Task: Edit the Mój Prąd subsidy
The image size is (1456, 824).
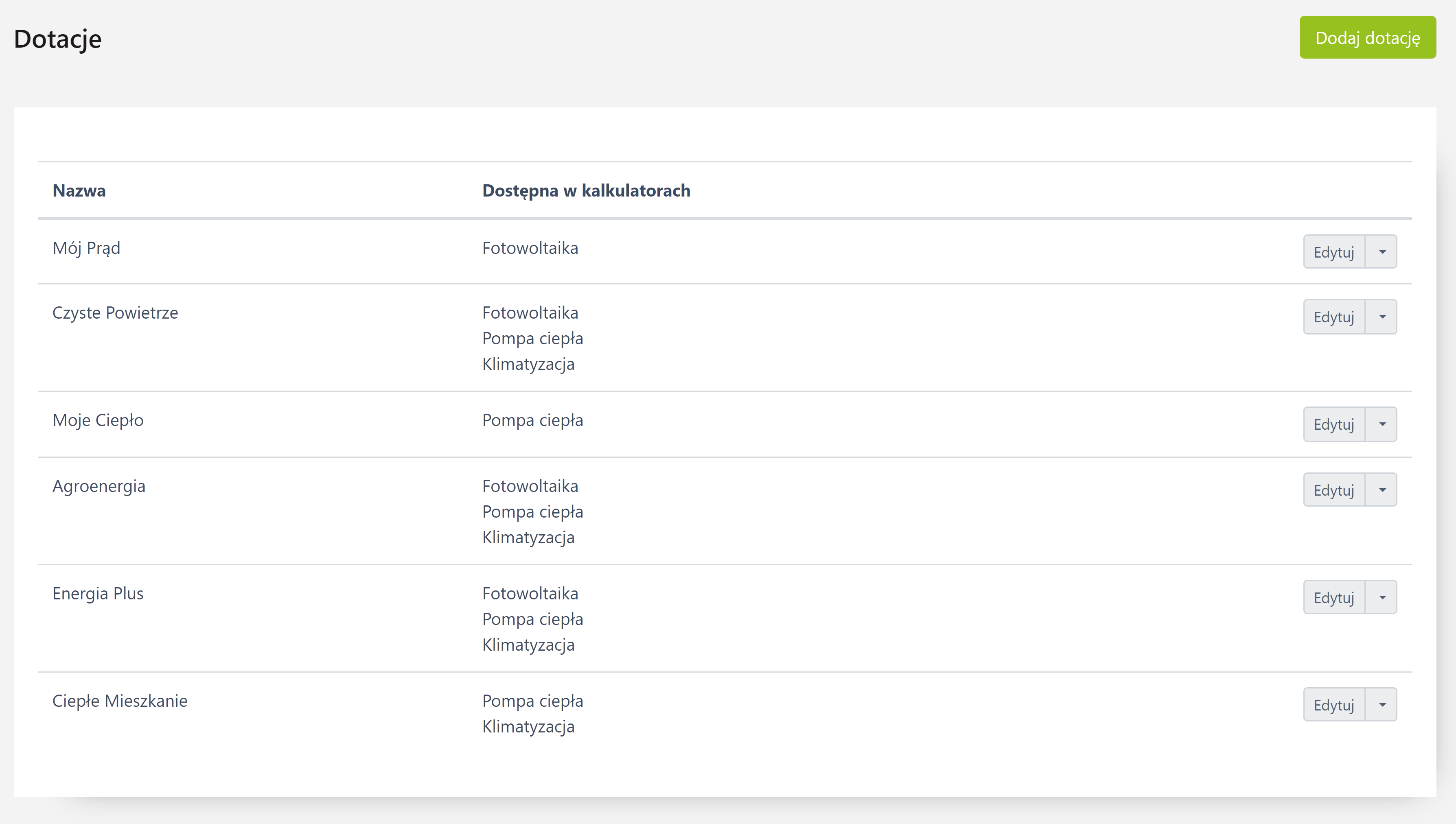Action: 1334,252
